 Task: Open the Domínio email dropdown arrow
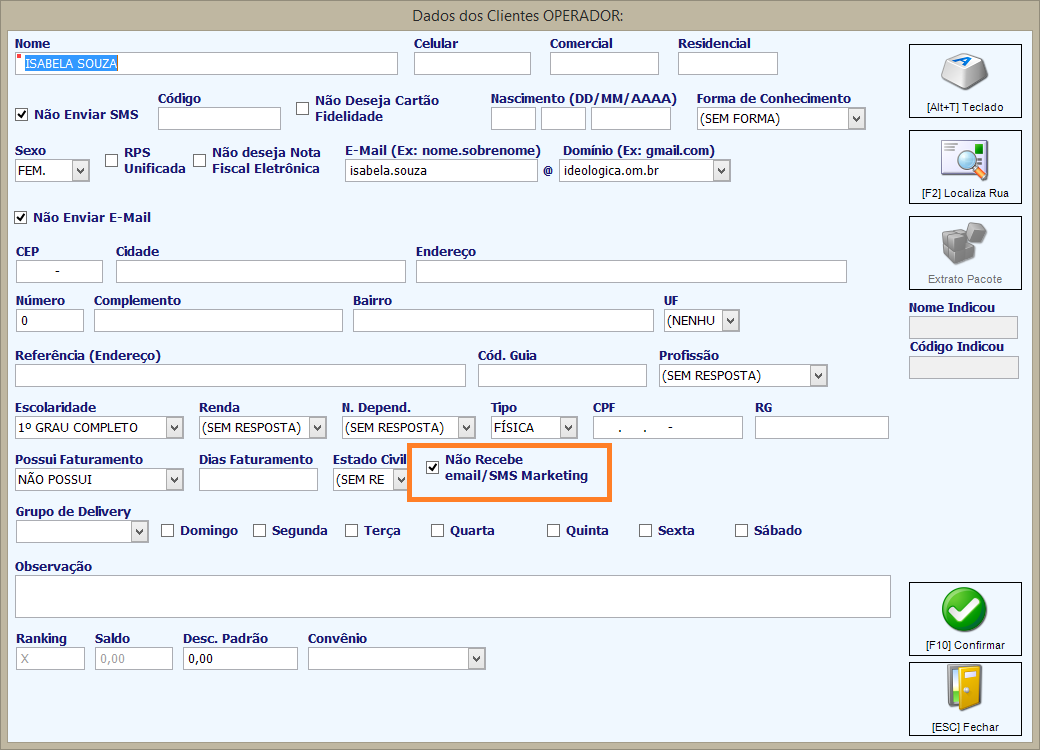pos(722,171)
